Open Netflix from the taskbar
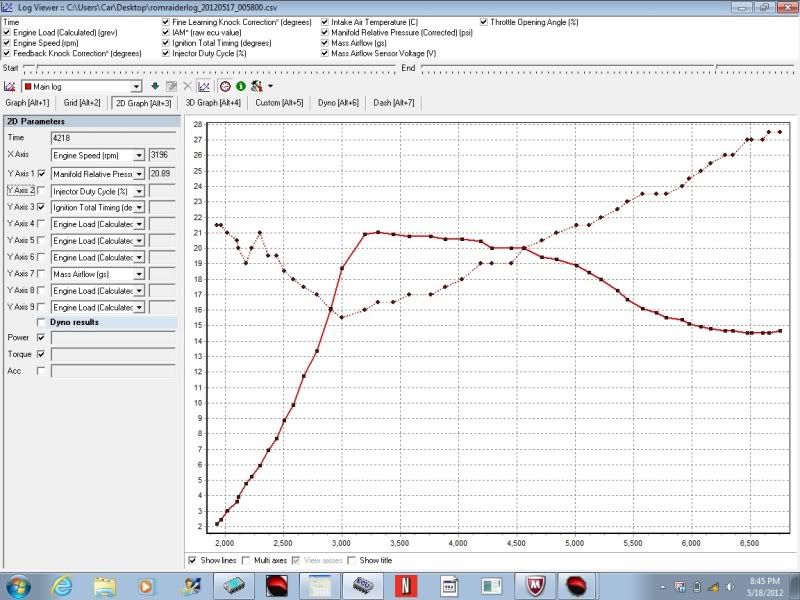The image size is (800, 600). click(403, 584)
